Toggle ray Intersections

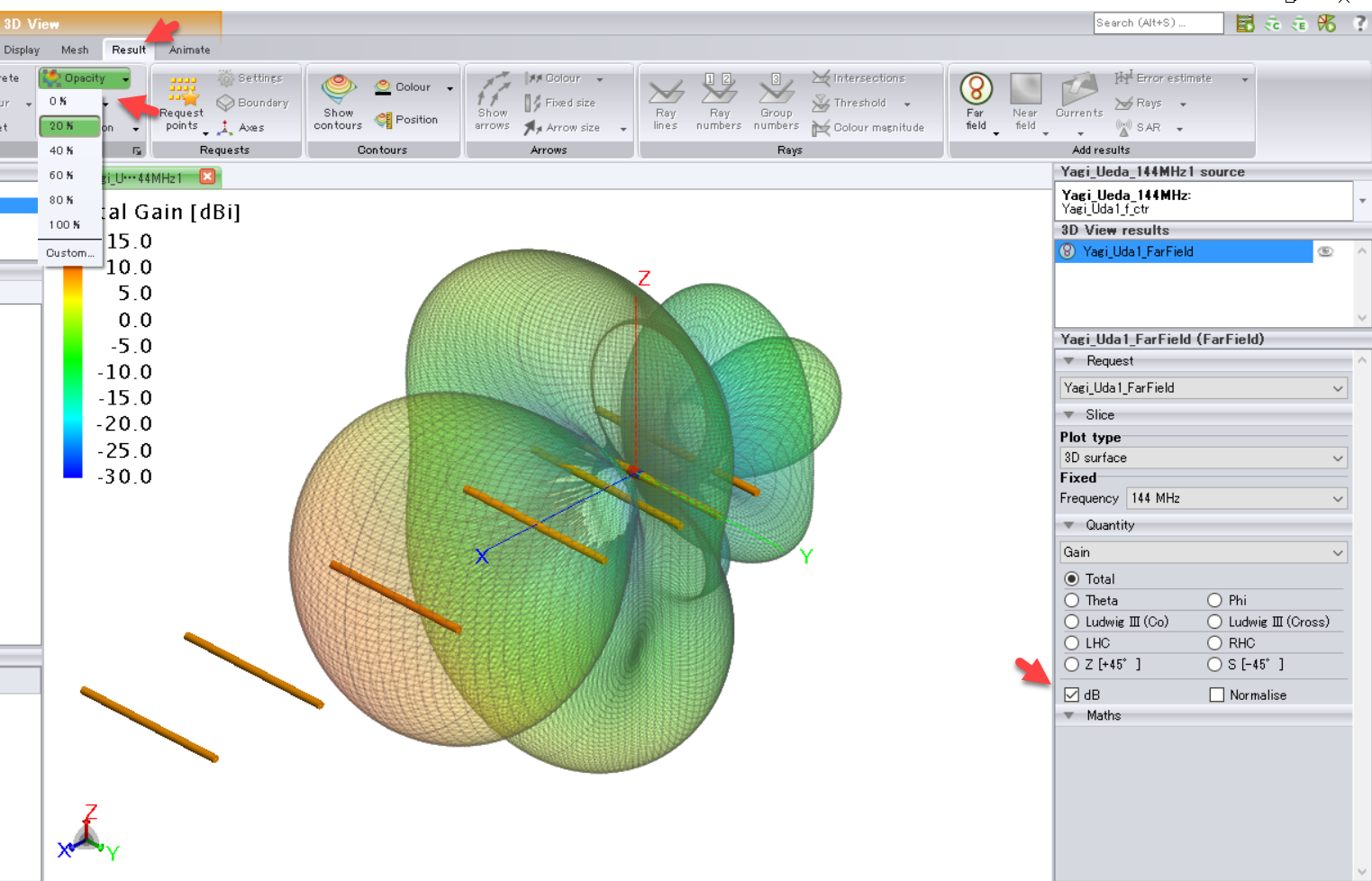click(859, 78)
